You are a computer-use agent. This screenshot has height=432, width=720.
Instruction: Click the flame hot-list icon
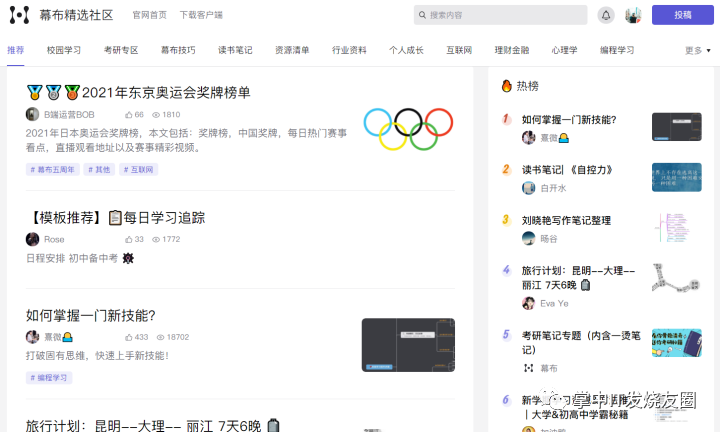click(x=506, y=86)
